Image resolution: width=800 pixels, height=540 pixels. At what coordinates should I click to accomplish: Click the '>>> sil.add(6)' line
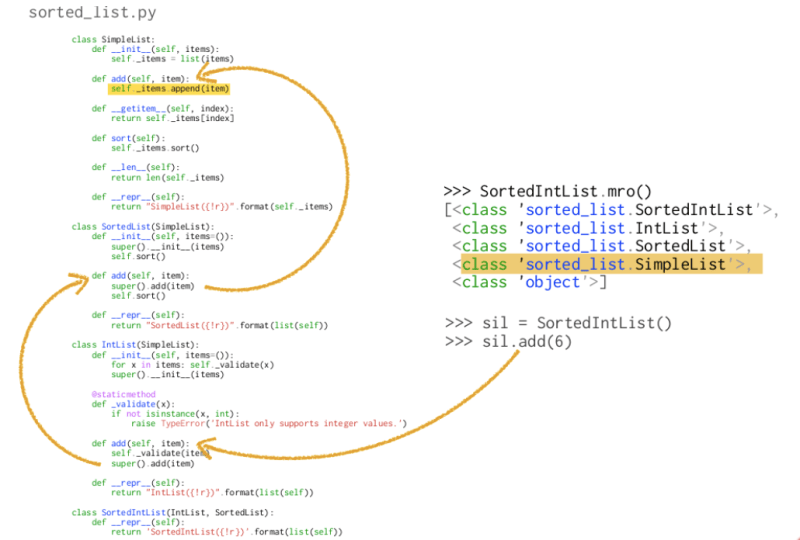pyautogui.click(x=508, y=341)
